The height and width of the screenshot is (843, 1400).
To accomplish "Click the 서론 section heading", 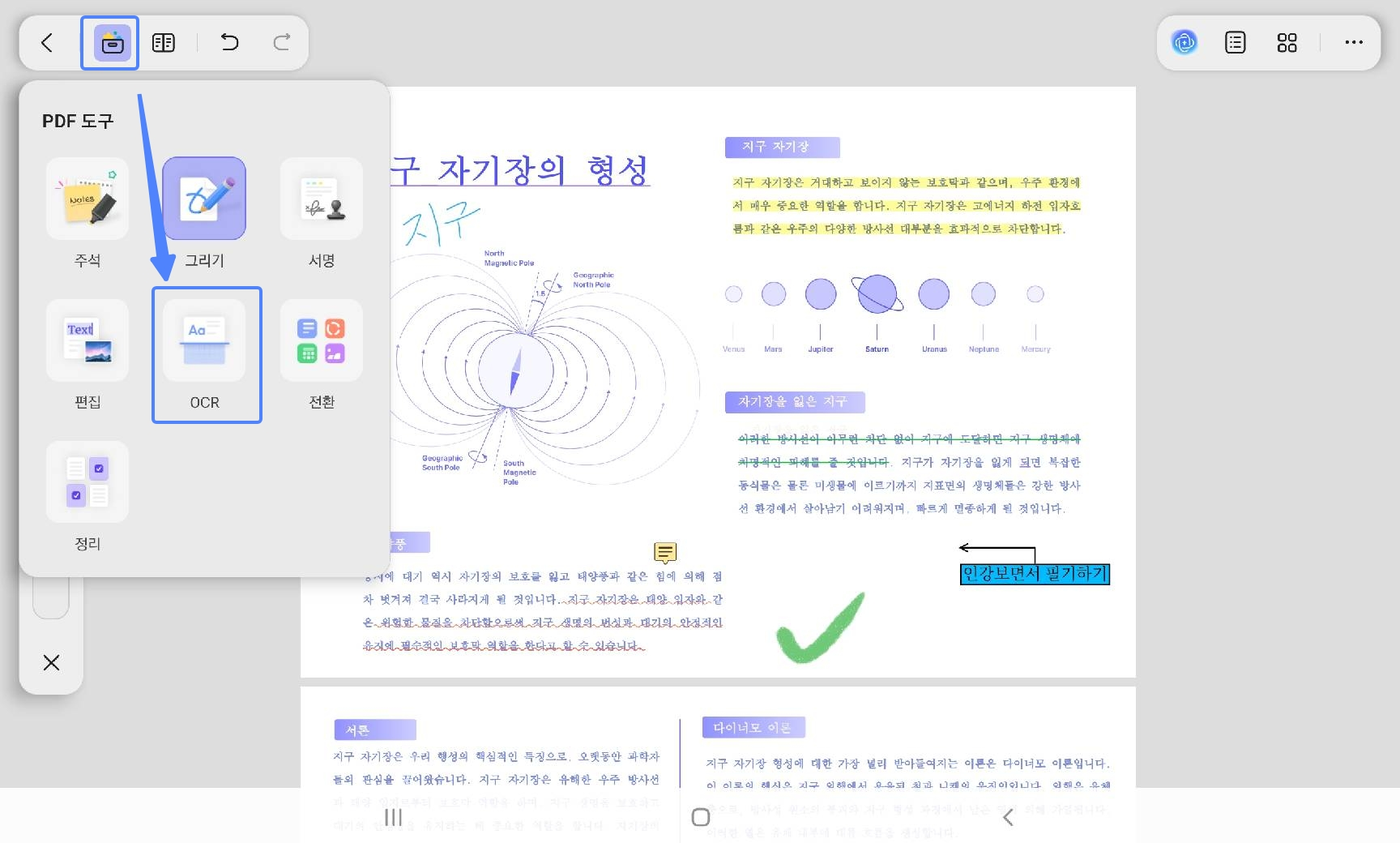I will pyautogui.click(x=374, y=730).
